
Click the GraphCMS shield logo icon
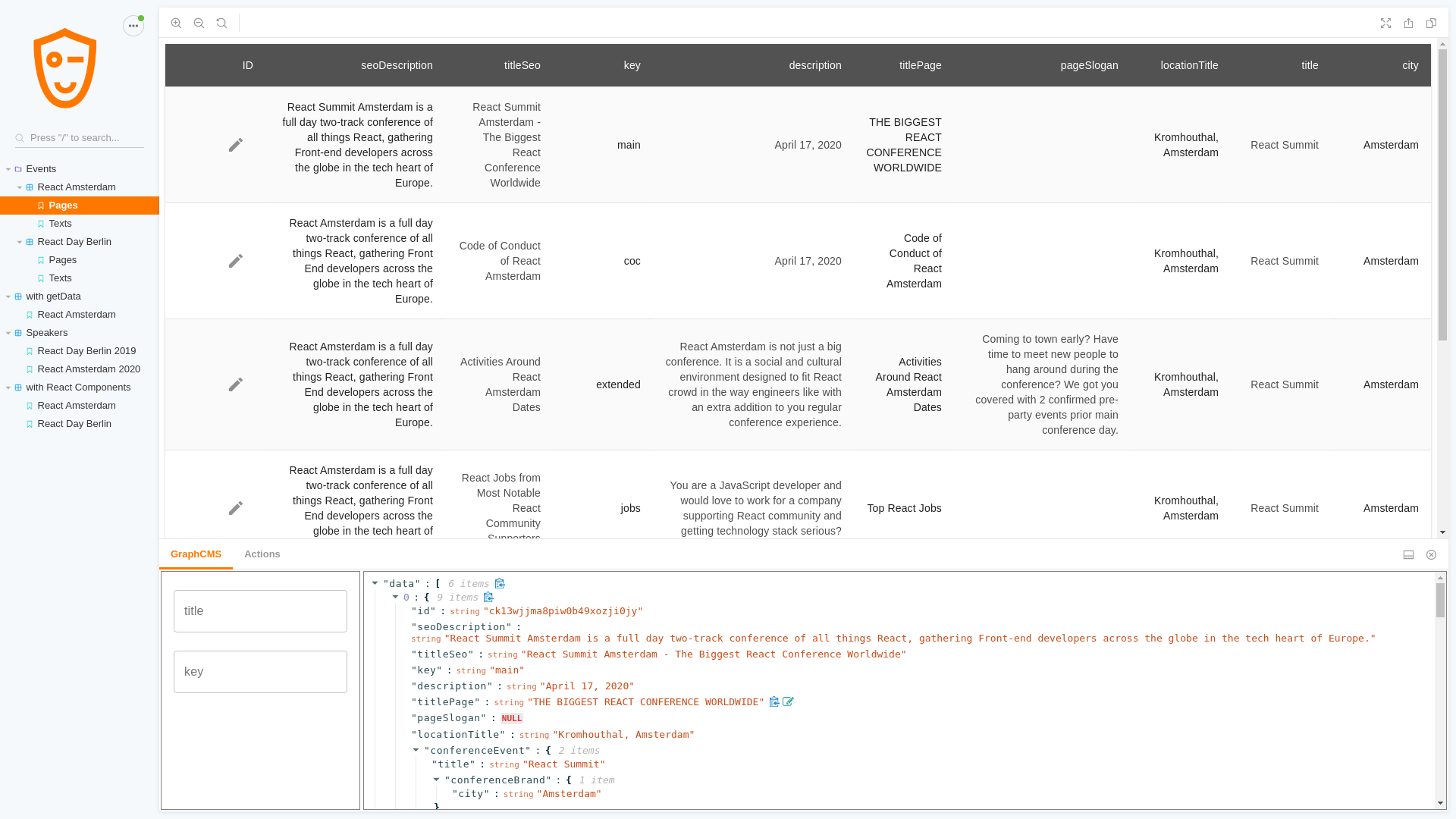pos(65,68)
